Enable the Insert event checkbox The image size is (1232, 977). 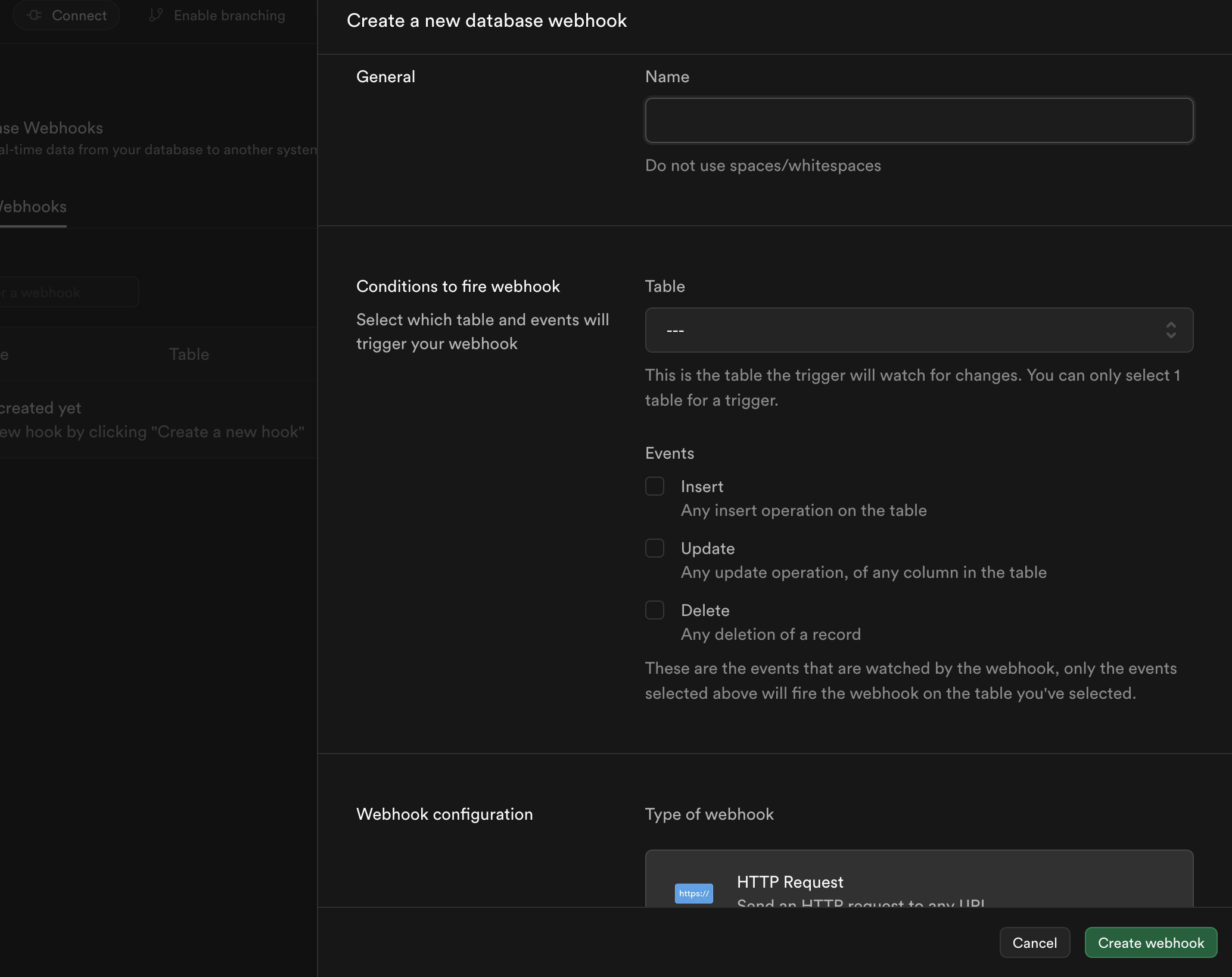point(655,486)
